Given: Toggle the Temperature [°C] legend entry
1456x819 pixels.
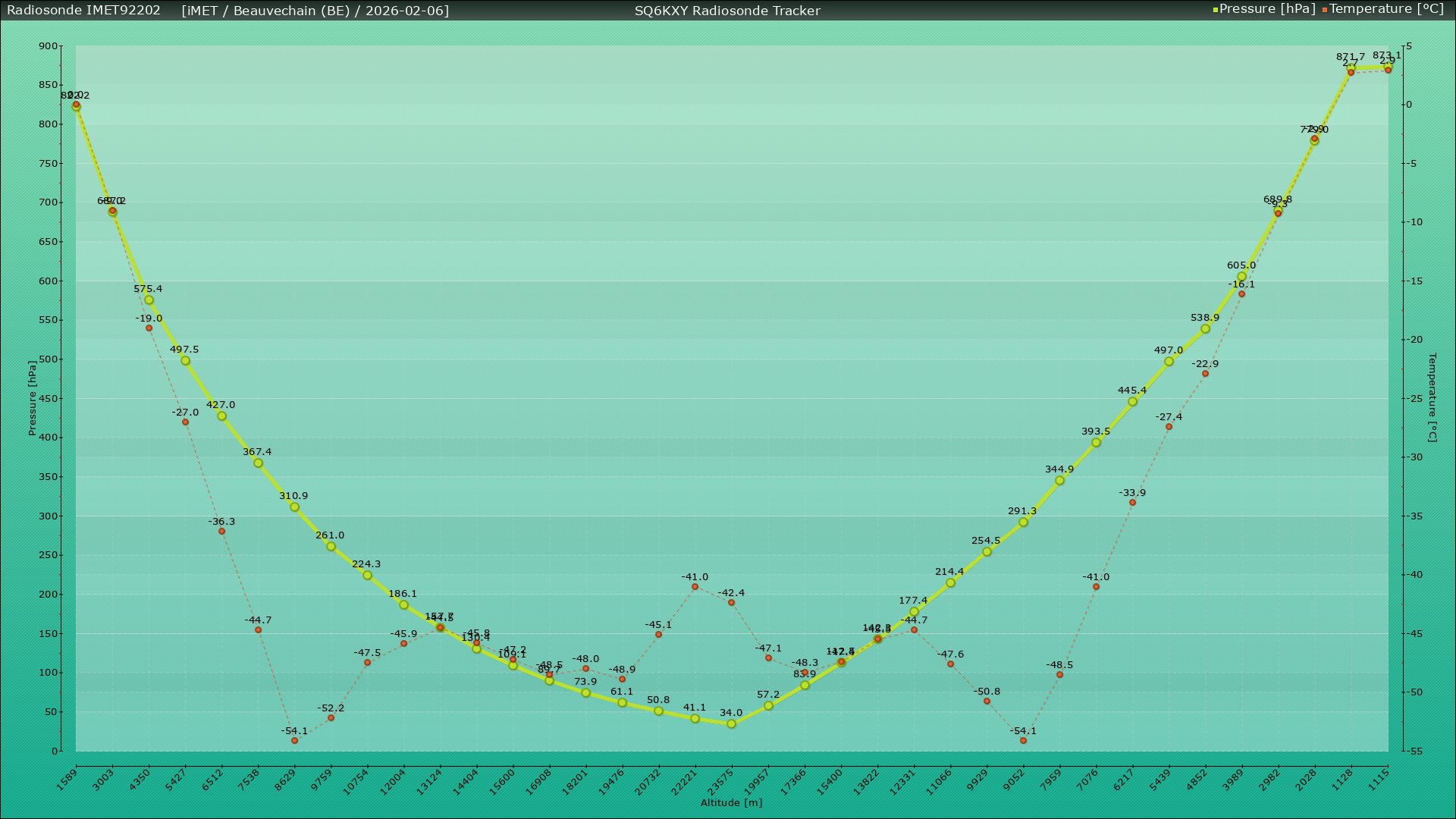Looking at the screenshot, I should [x=1386, y=9].
